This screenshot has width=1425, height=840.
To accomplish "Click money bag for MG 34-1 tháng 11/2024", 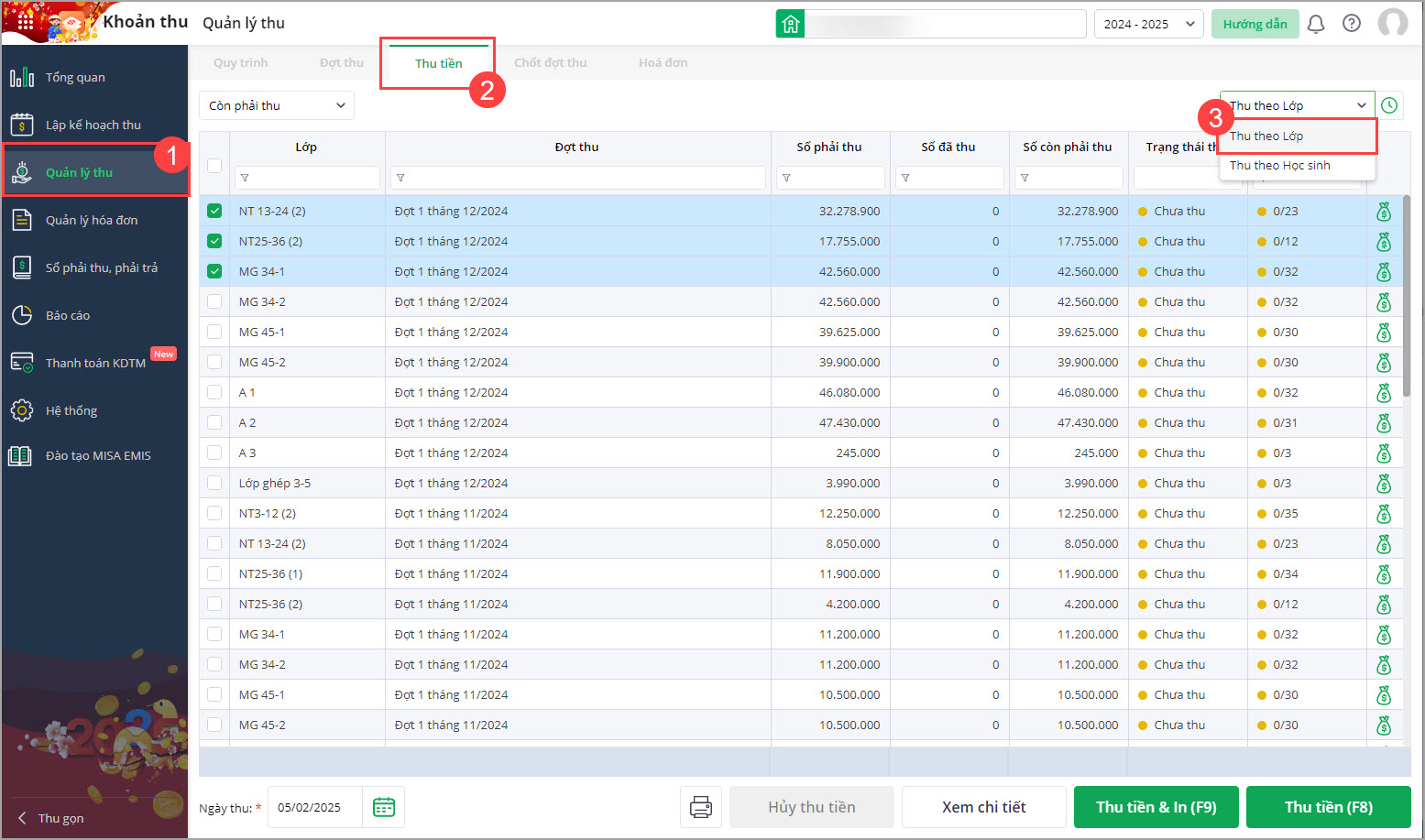I will point(1384,635).
